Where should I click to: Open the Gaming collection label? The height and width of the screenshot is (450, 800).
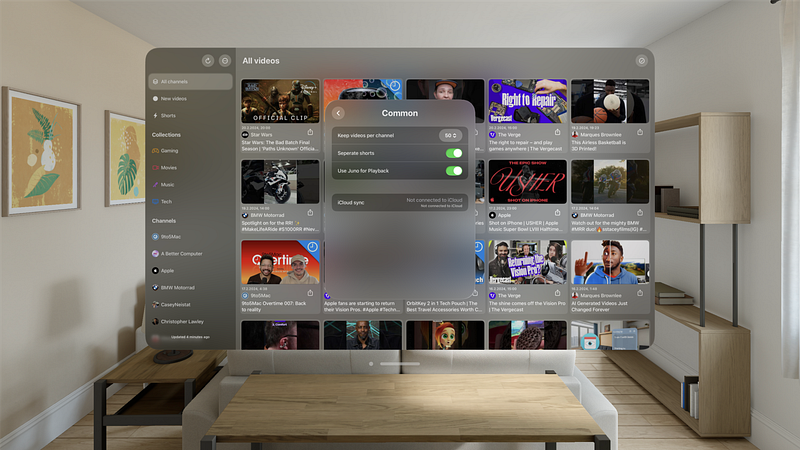[169, 151]
